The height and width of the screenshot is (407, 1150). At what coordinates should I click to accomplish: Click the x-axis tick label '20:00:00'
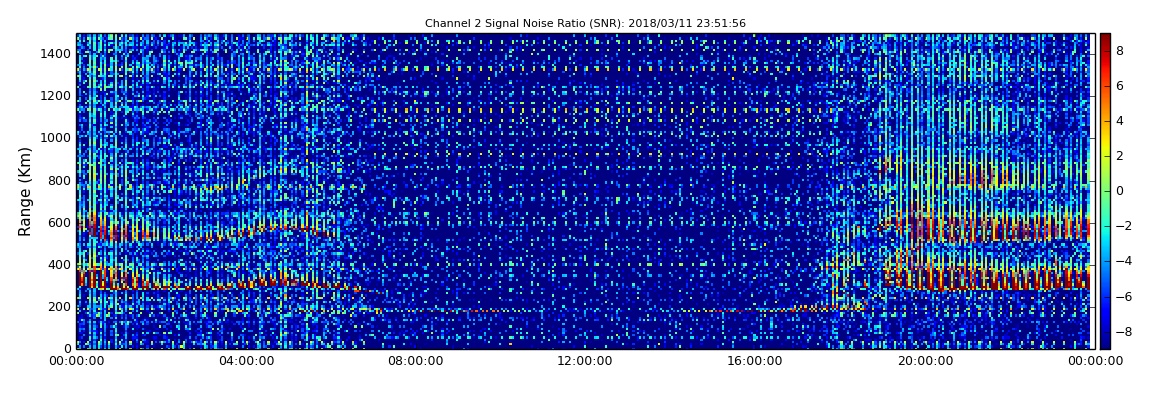[x=925, y=361]
